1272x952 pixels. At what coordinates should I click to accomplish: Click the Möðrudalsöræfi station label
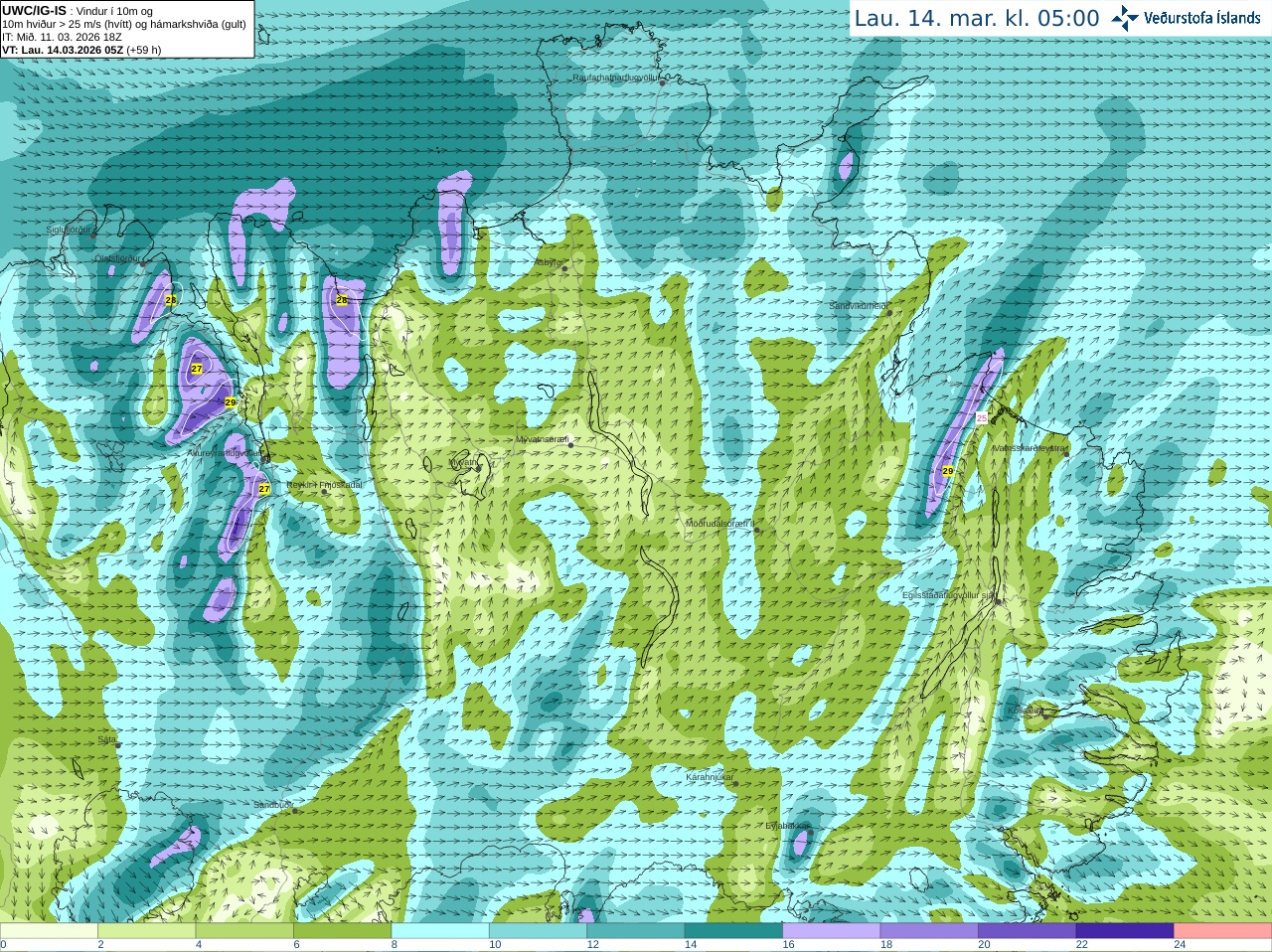(720, 524)
